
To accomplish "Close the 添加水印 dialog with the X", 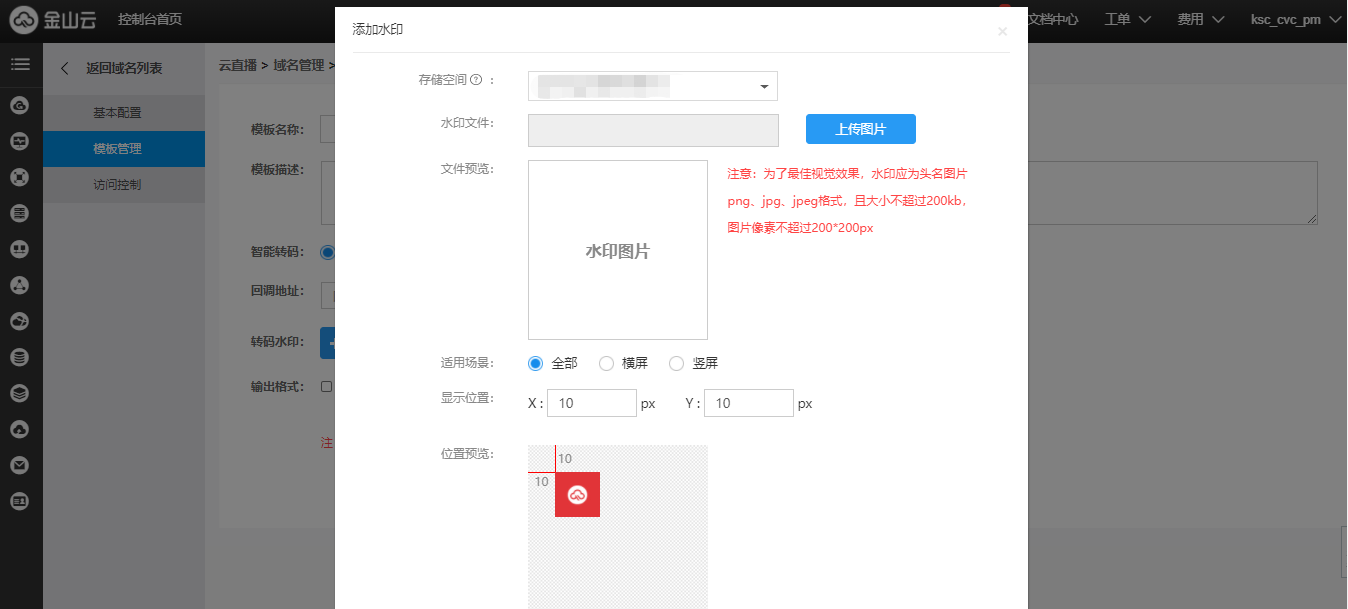I will (1002, 32).
